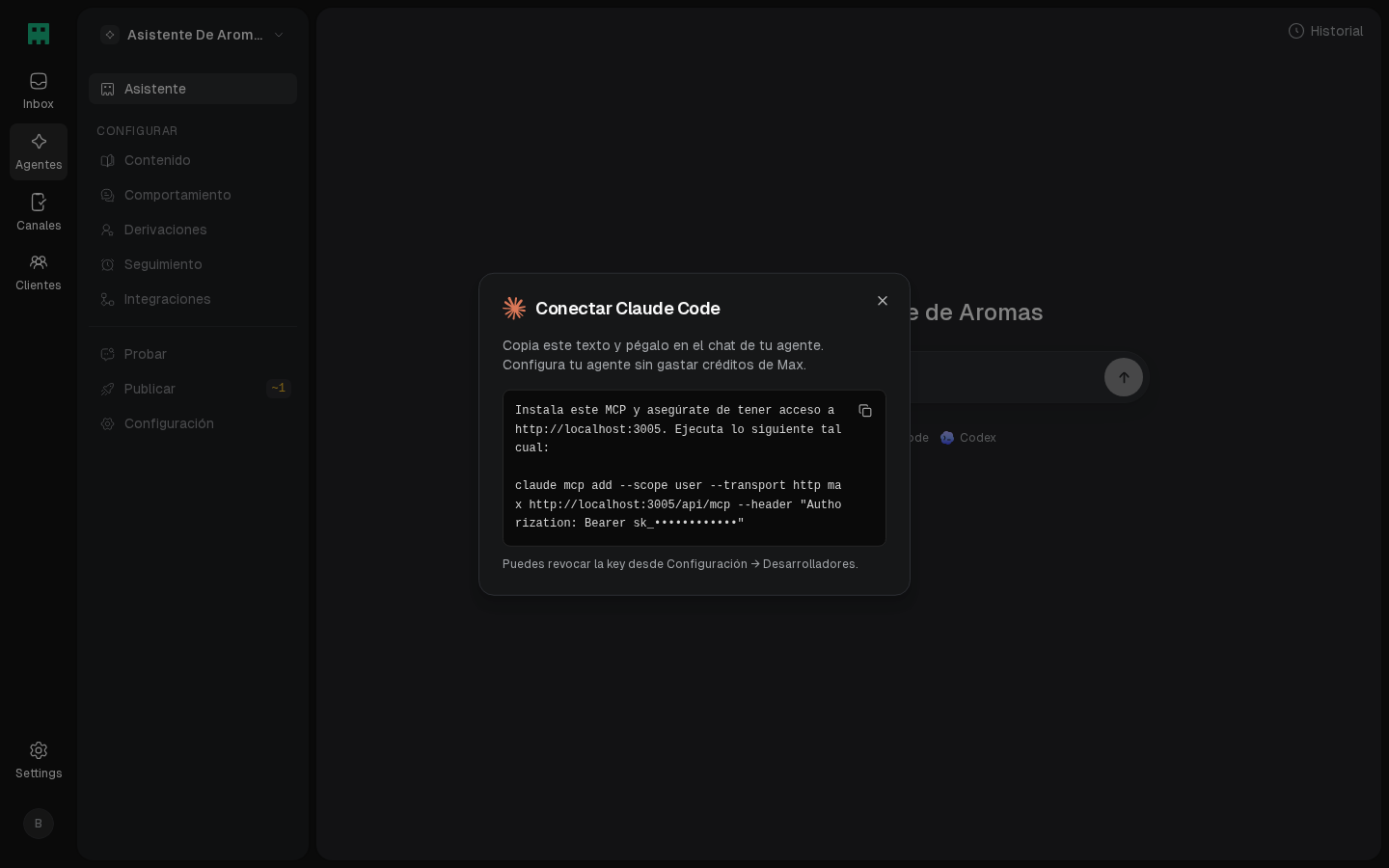The height and width of the screenshot is (868, 1389).
Task: Open the Agentes section
Action: 39,151
